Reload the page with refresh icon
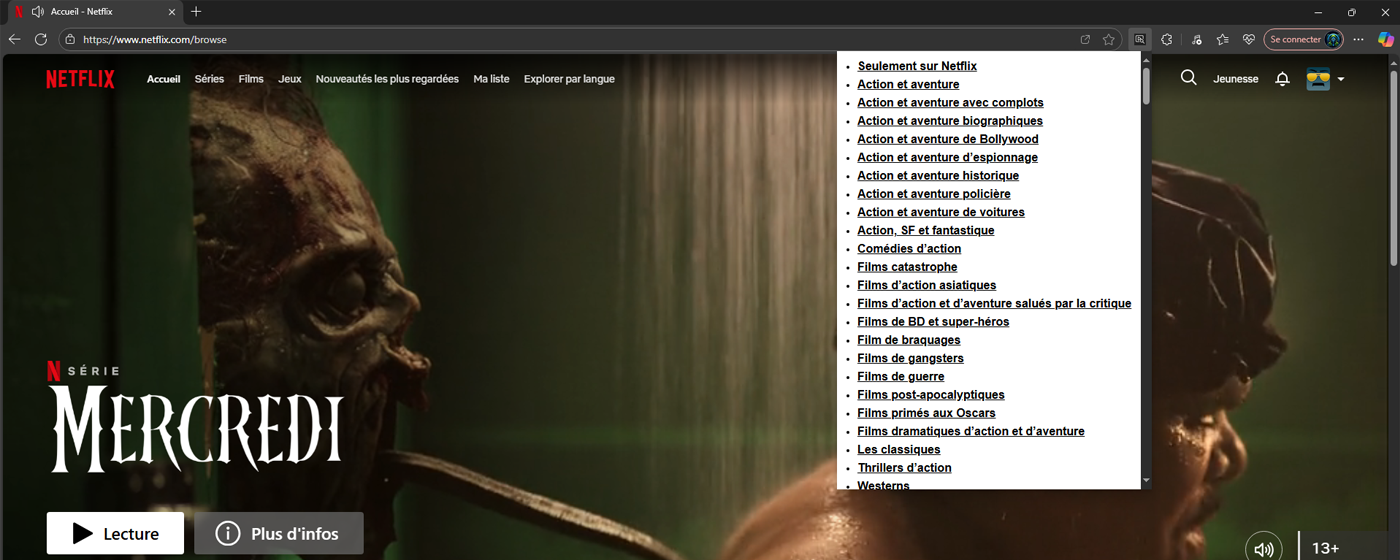Viewport: 1400px width, 560px height. pyautogui.click(x=41, y=40)
